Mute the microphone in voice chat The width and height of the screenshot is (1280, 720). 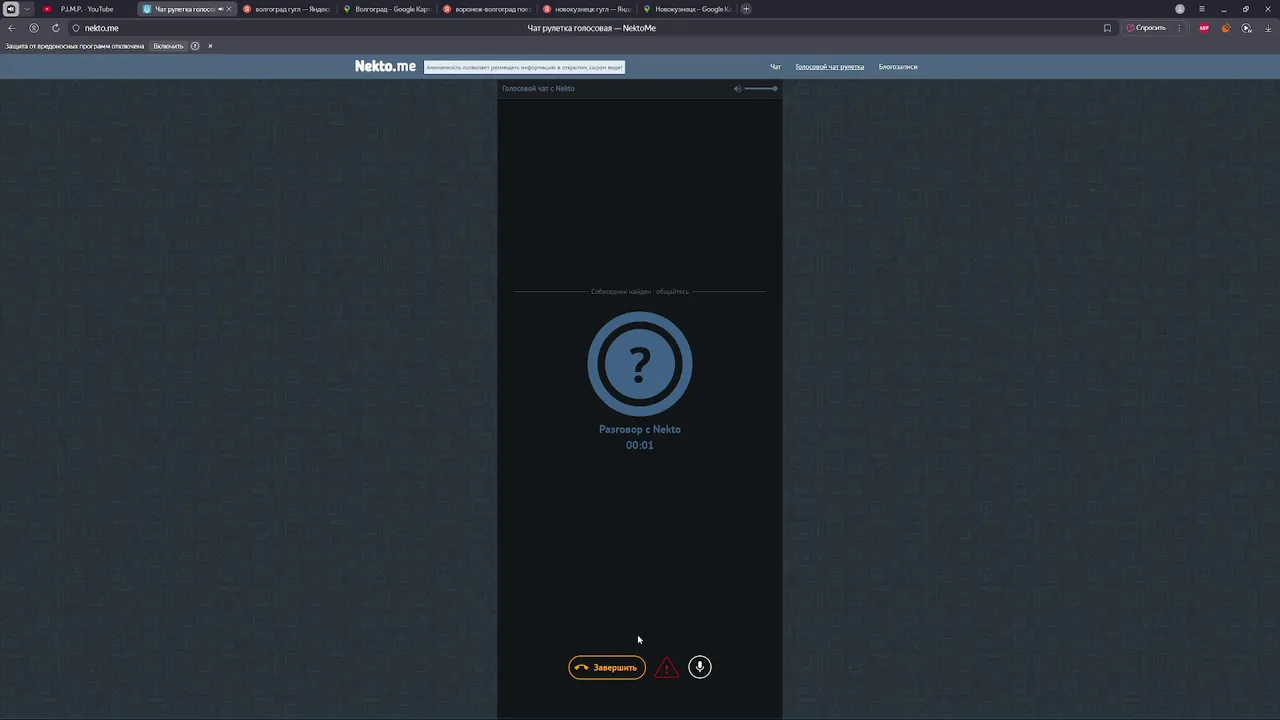700,667
